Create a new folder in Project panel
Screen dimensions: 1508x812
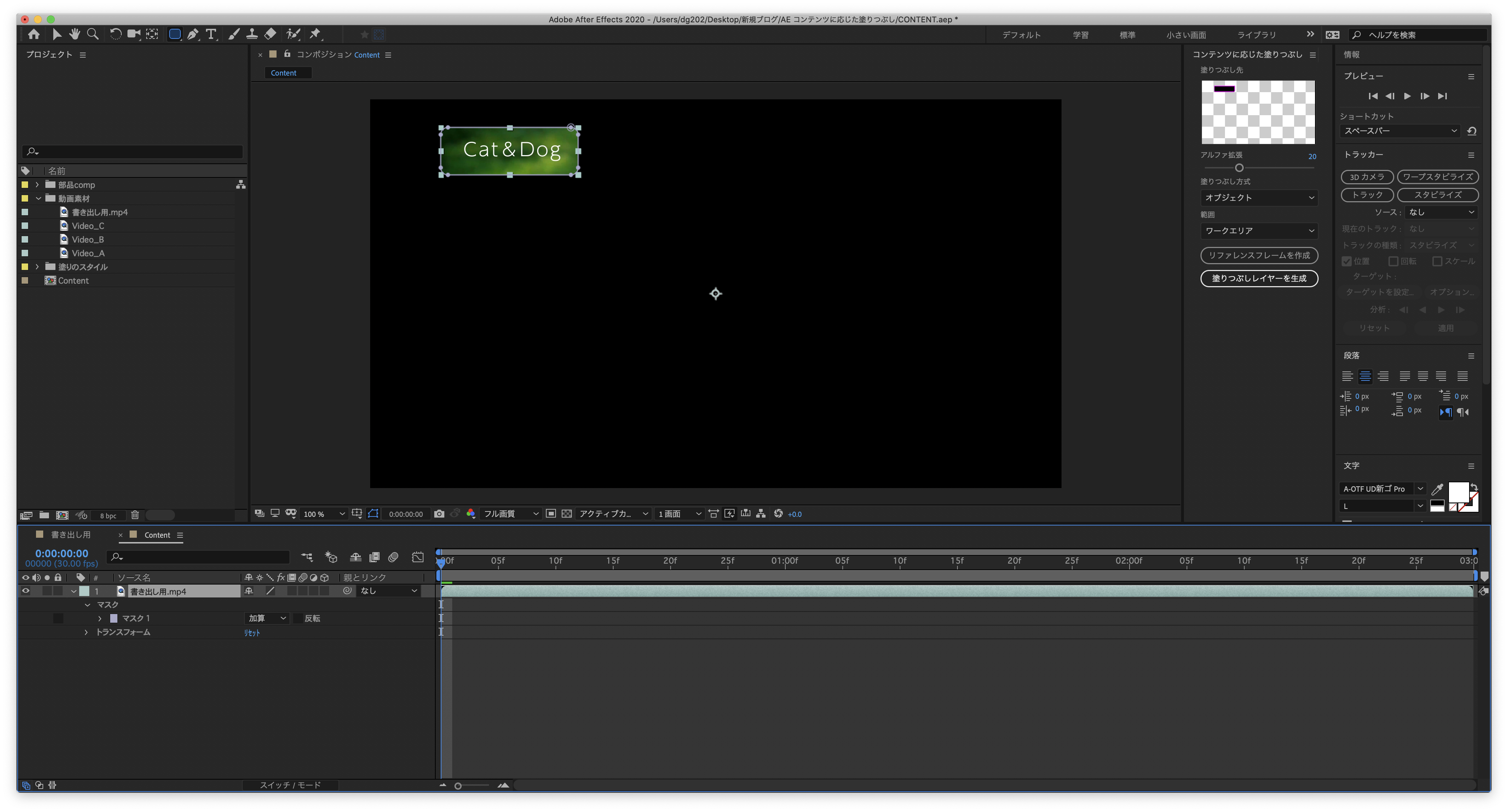(x=44, y=515)
